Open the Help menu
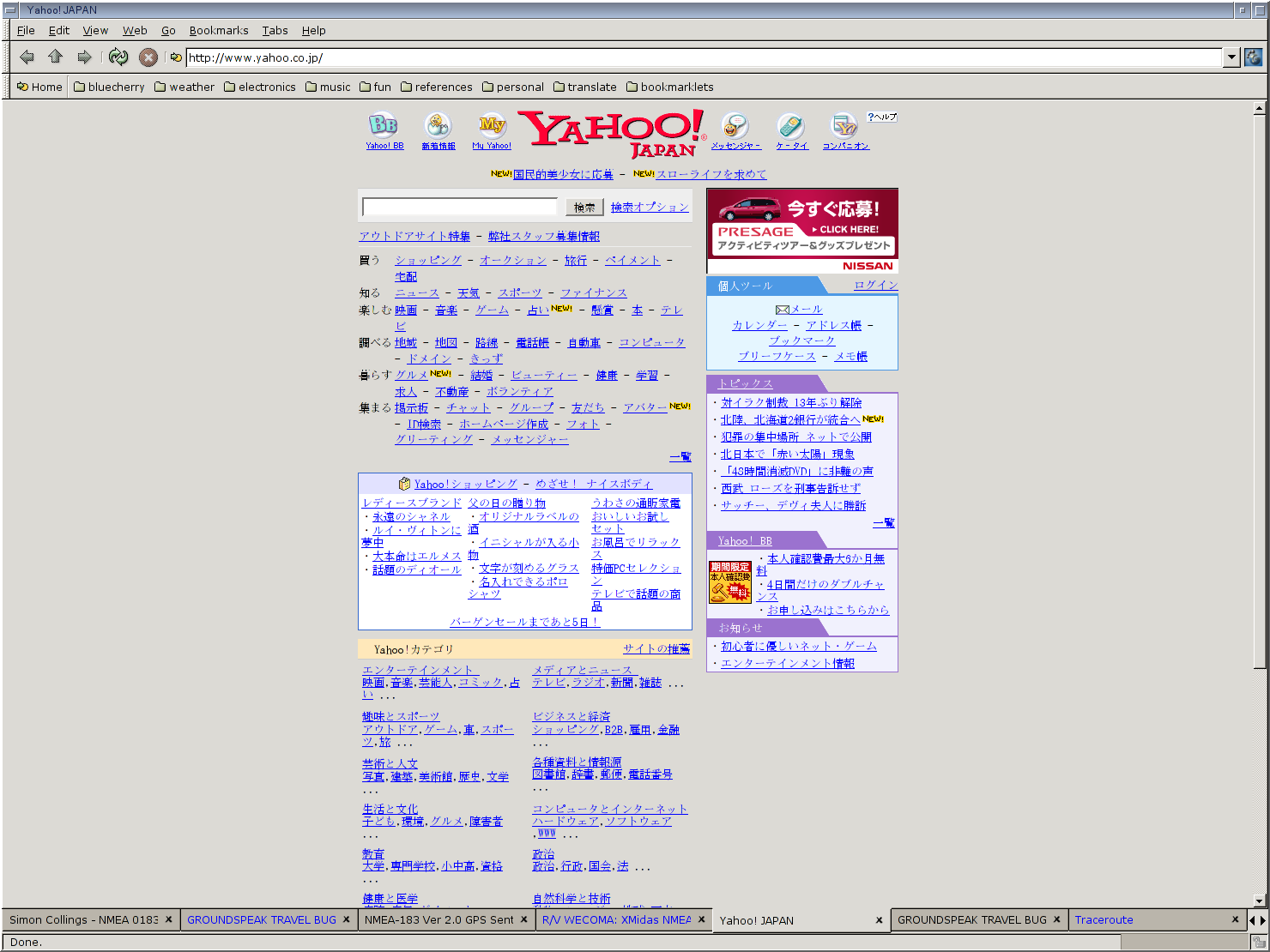The height and width of the screenshot is (952, 1270). (314, 30)
